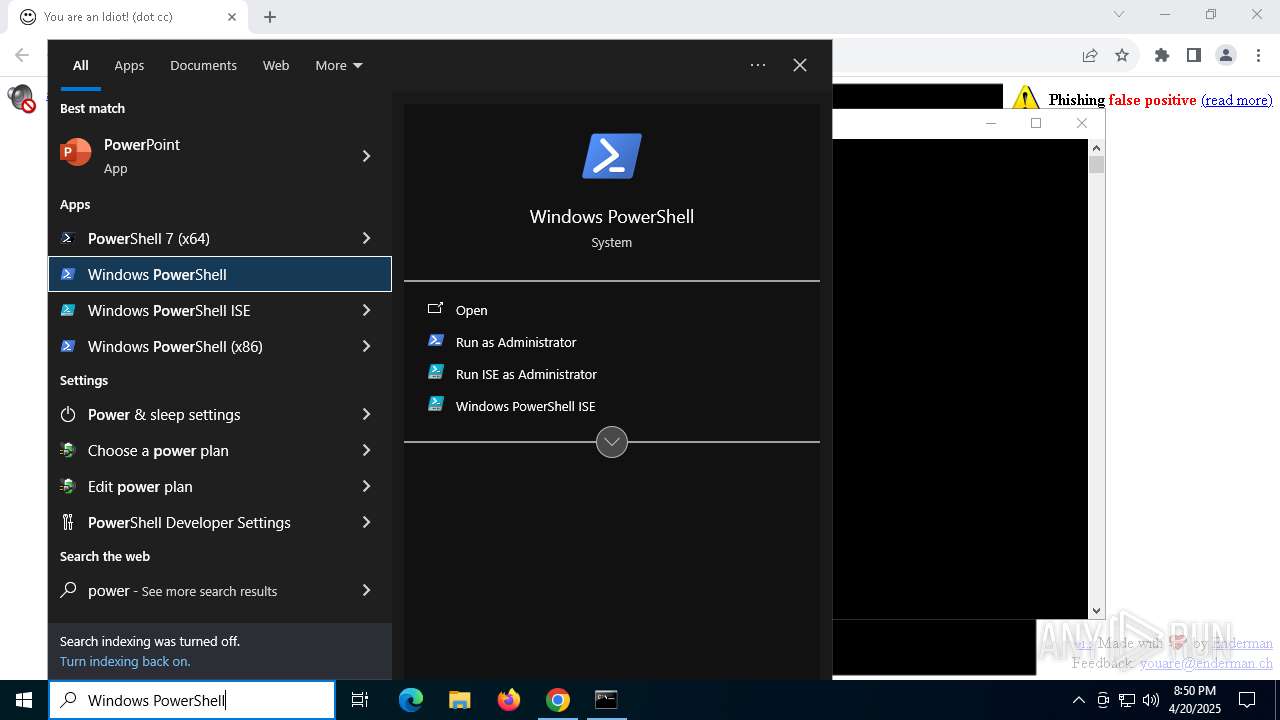Select PowerShell 7 (x64) app result
This screenshot has width=1280, height=720.
click(220, 238)
